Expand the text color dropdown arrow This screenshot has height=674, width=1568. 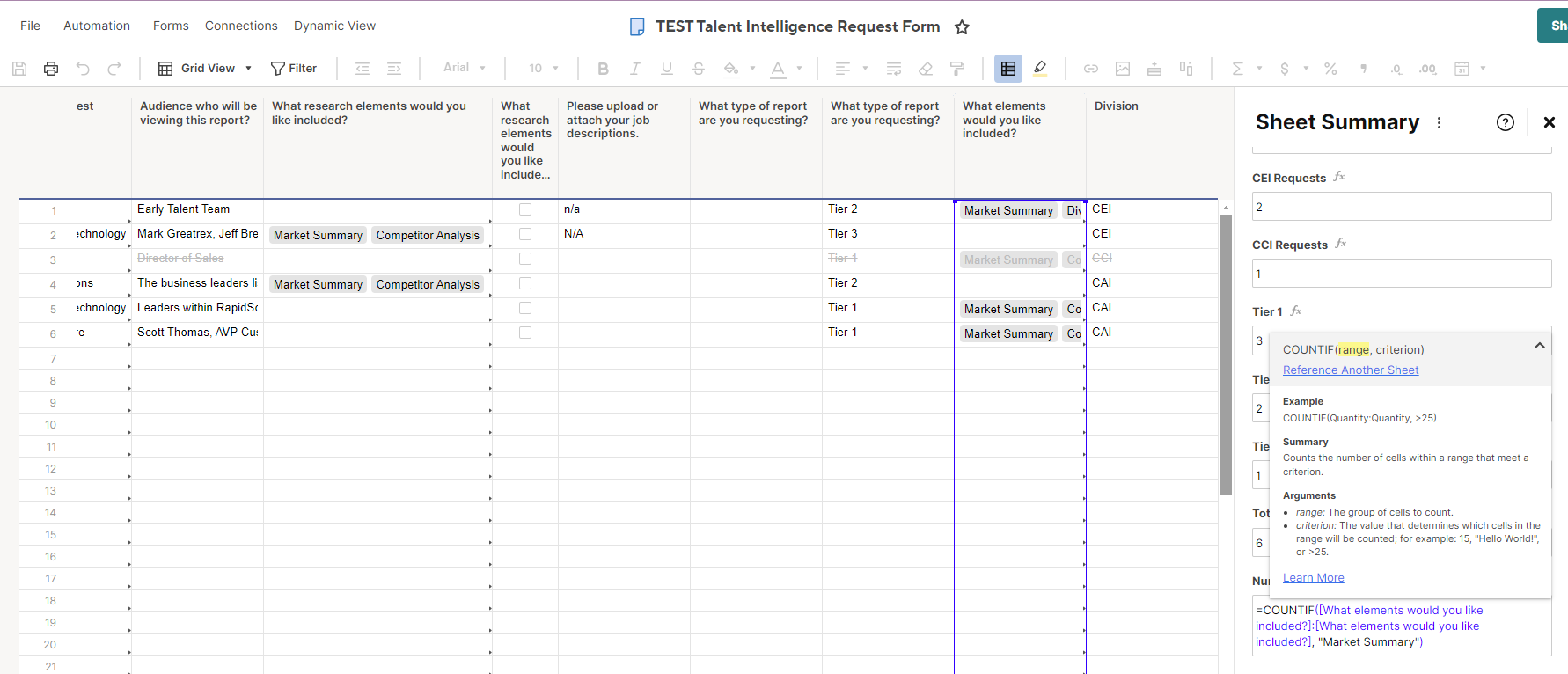click(799, 68)
